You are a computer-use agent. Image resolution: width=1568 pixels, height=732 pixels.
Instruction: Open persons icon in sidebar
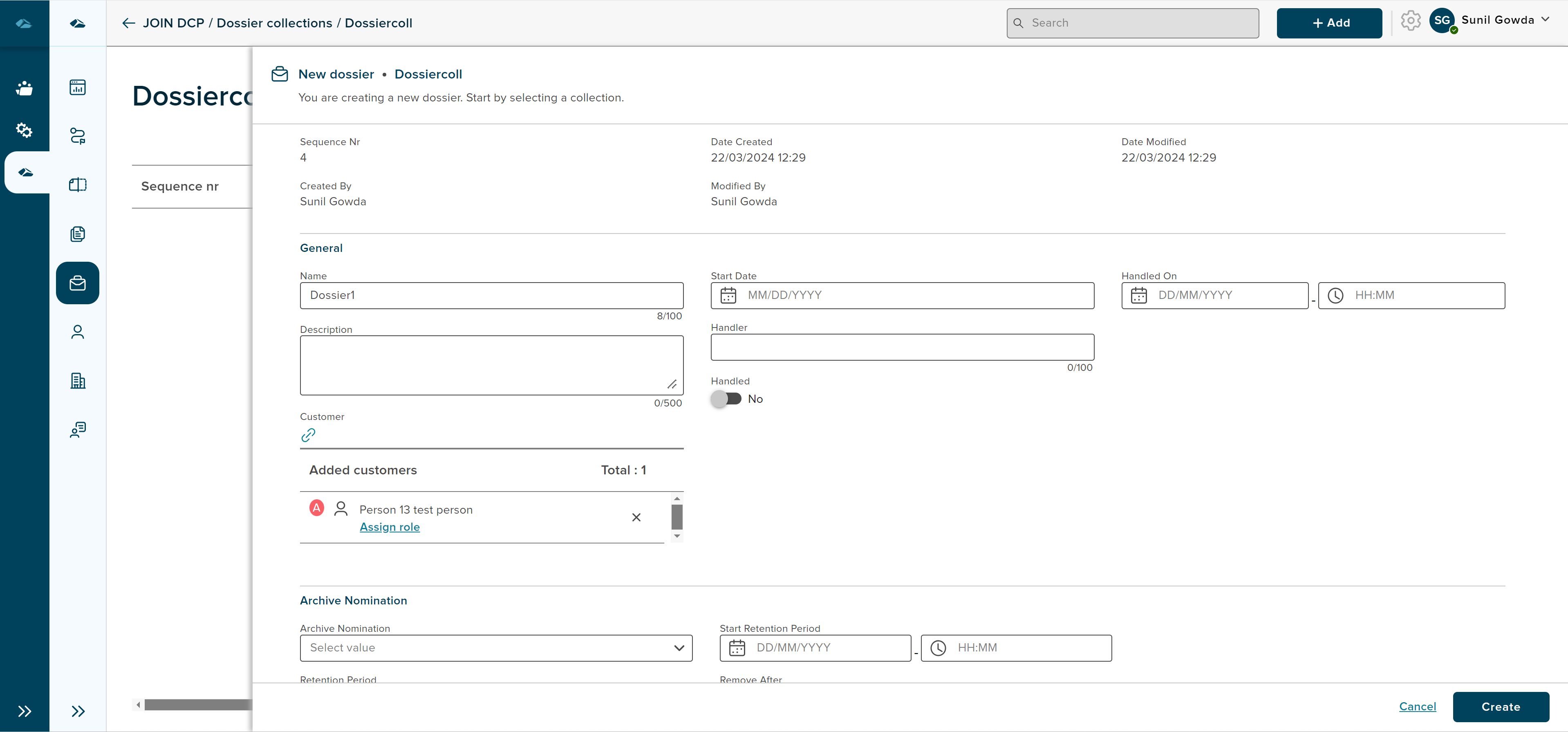[x=77, y=332]
